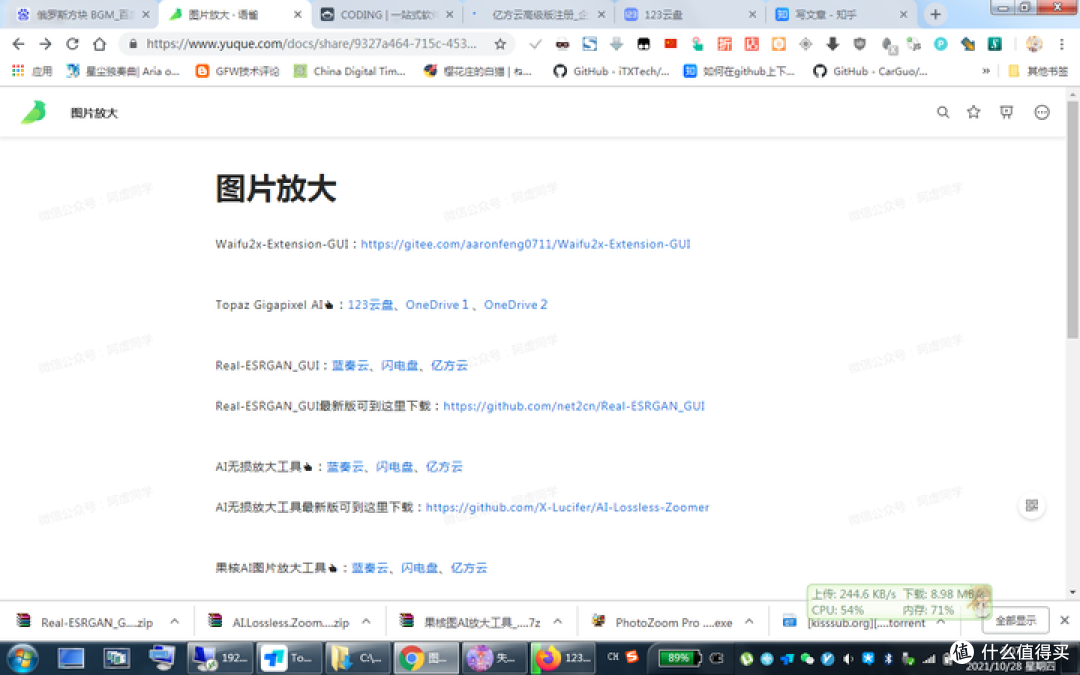Open the overflow bookmarks chevron
The image size is (1080, 675).
pyautogui.click(x=985, y=70)
